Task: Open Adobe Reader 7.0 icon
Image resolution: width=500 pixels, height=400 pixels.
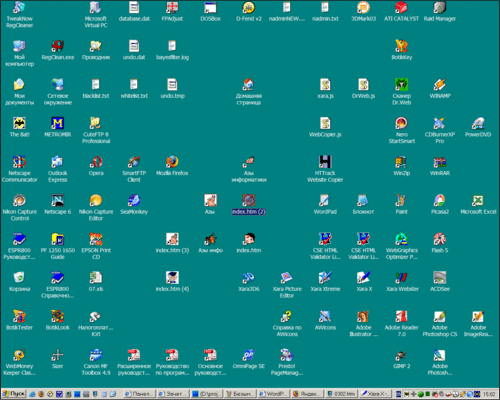Action: 401,316
